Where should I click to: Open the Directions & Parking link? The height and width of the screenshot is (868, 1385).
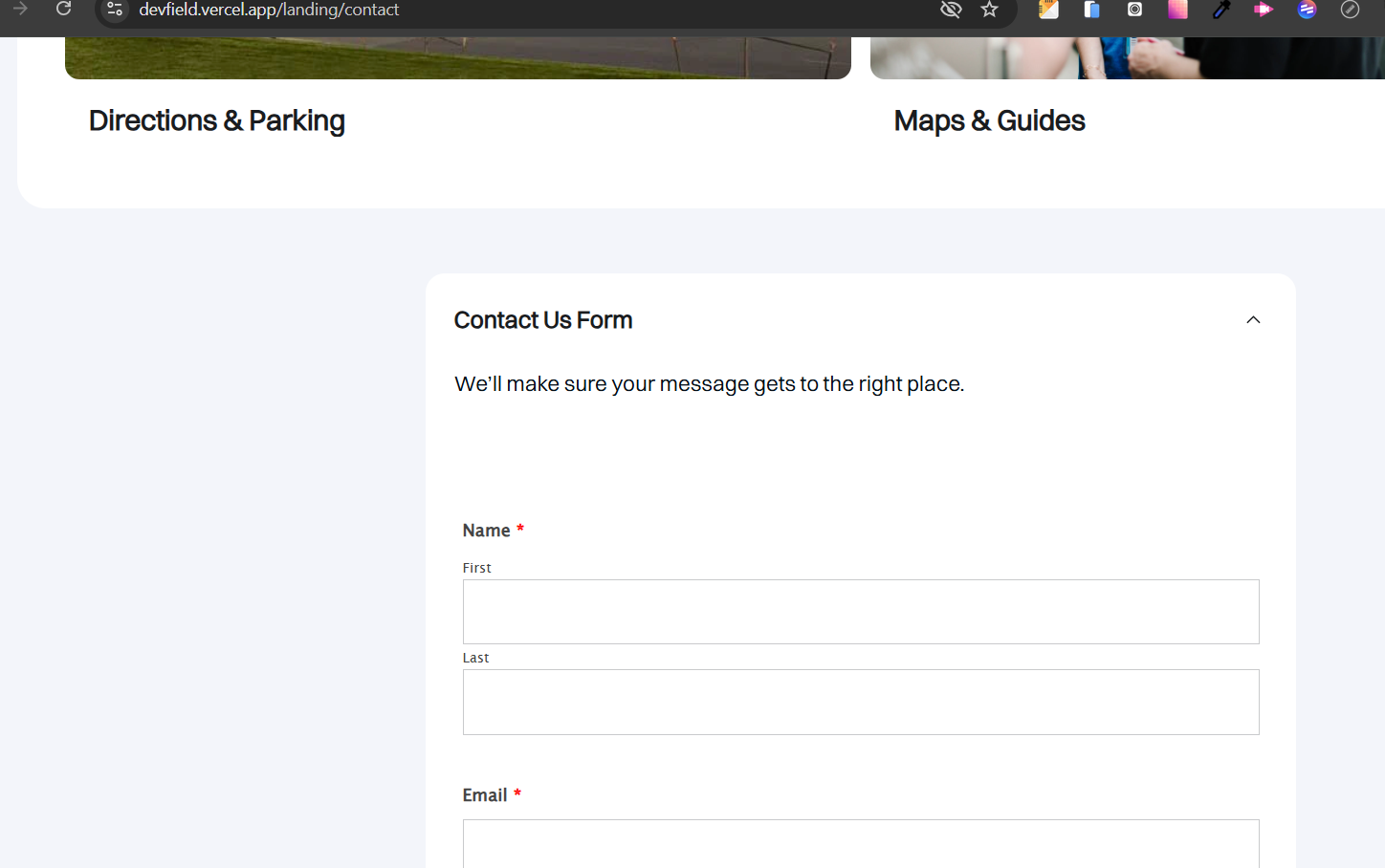[217, 121]
